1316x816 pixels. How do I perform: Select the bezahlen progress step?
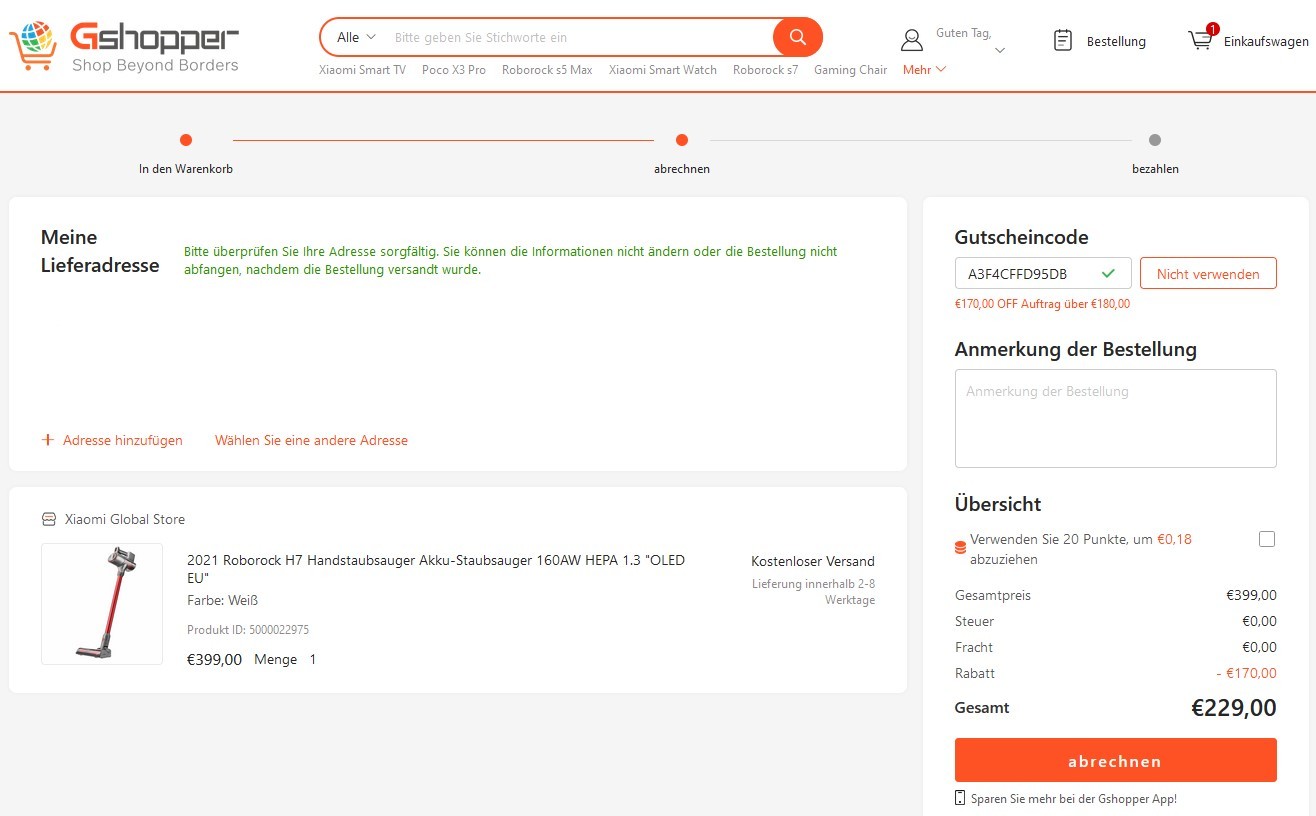pyautogui.click(x=1155, y=154)
